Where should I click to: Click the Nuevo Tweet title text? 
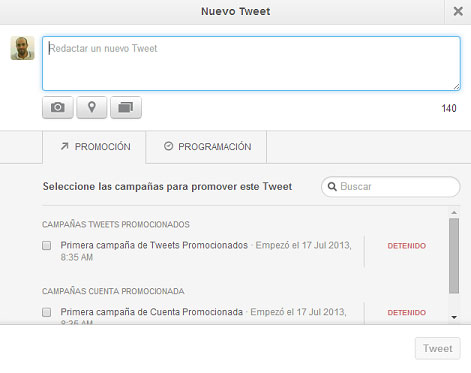pos(235,11)
